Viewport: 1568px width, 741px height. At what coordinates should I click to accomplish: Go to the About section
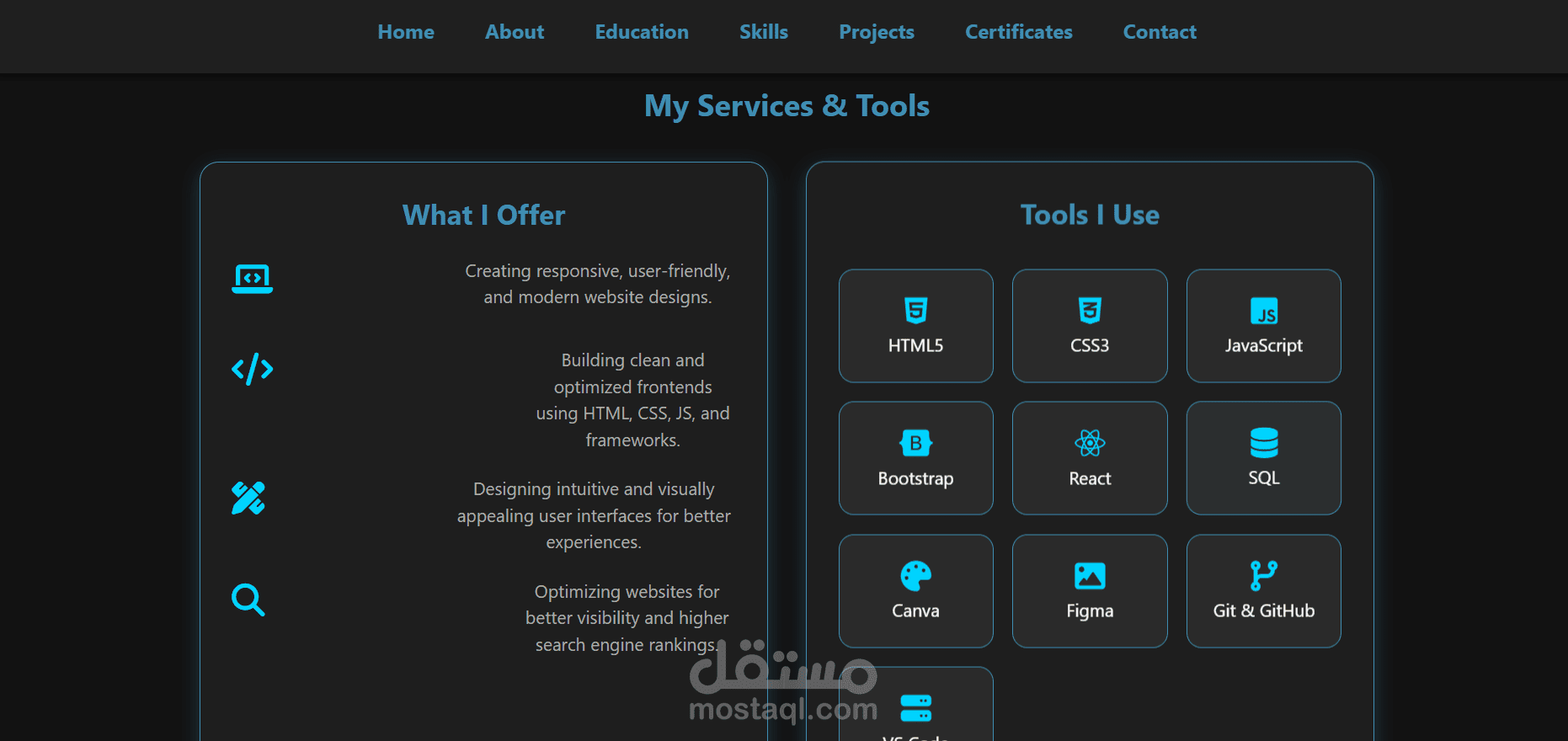515,32
